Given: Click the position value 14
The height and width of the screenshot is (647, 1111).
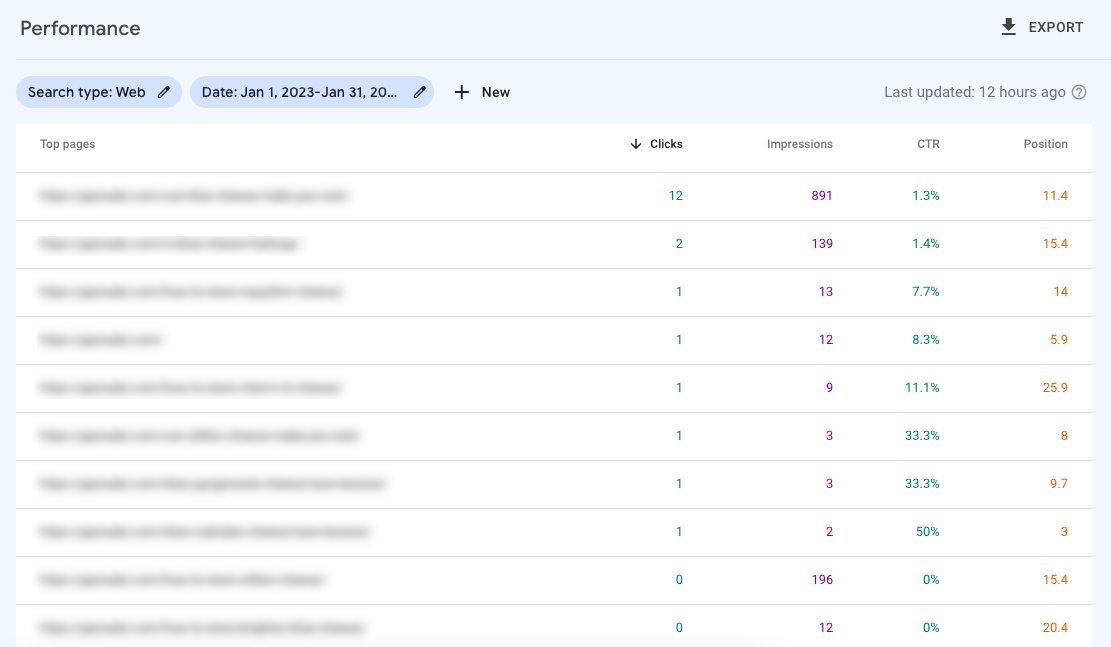Looking at the screenshot, I should (1061, 291).
